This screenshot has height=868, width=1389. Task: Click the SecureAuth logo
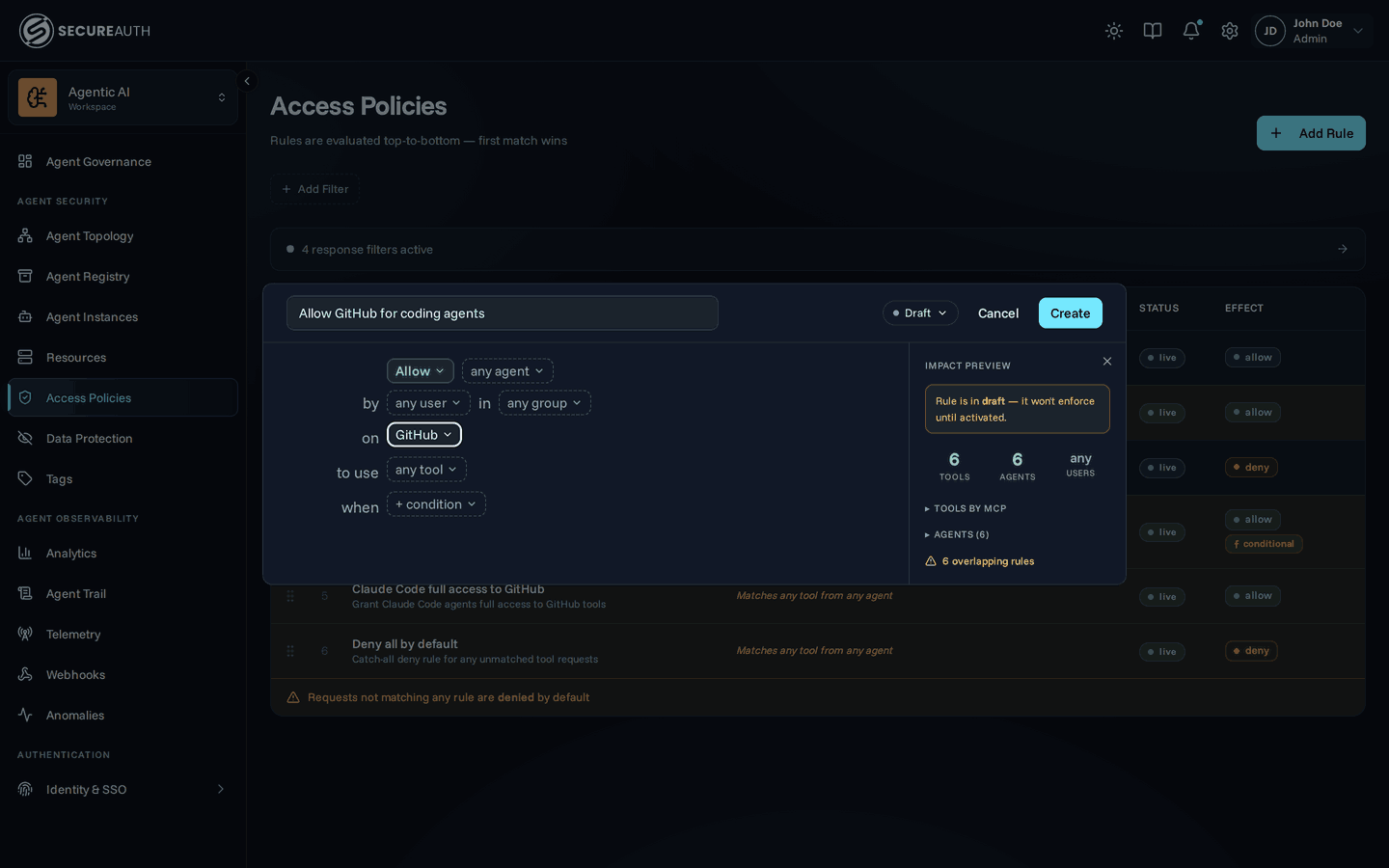coord(85,31)
